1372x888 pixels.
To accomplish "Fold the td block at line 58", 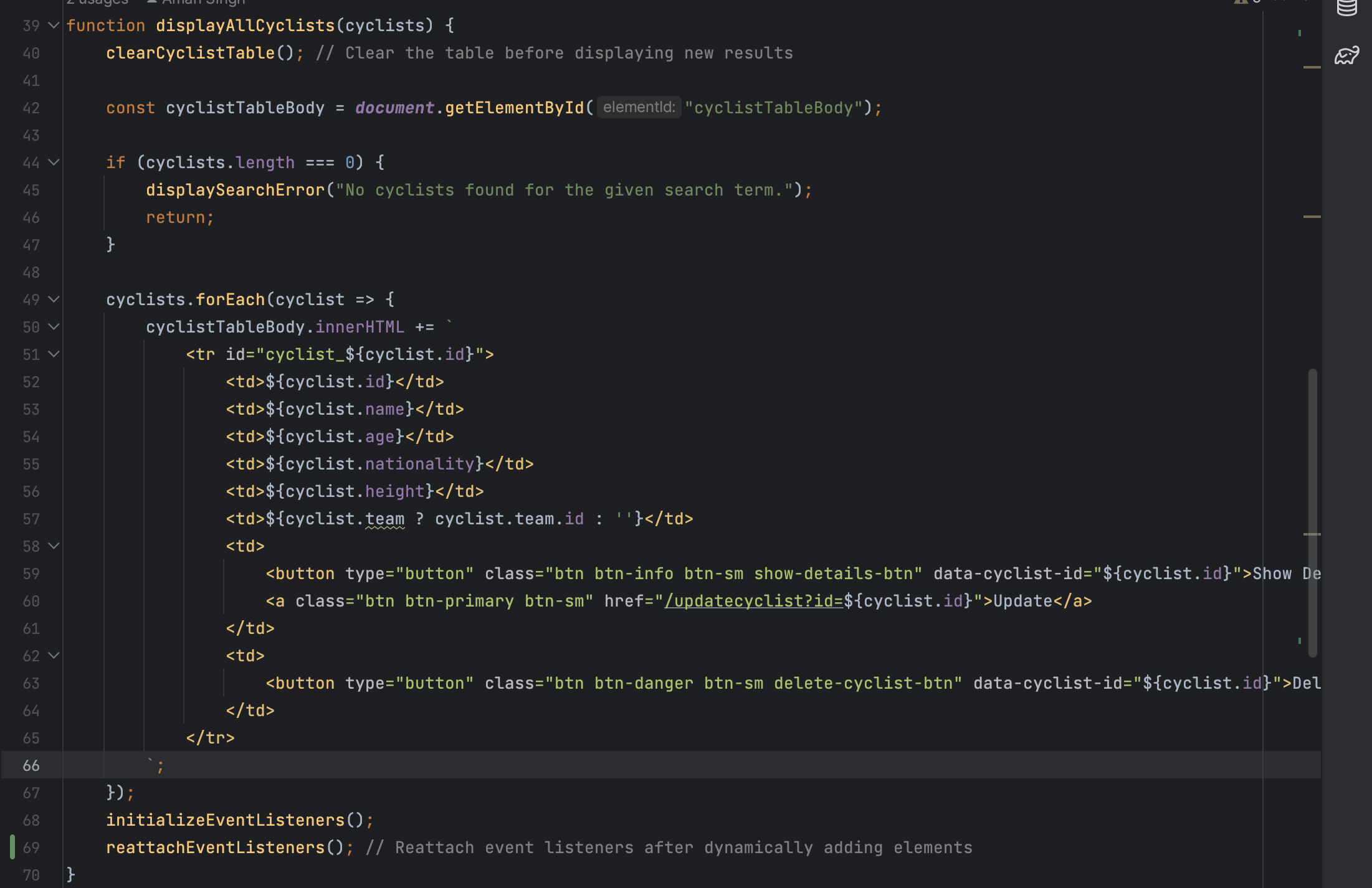I will click(54, 546).
